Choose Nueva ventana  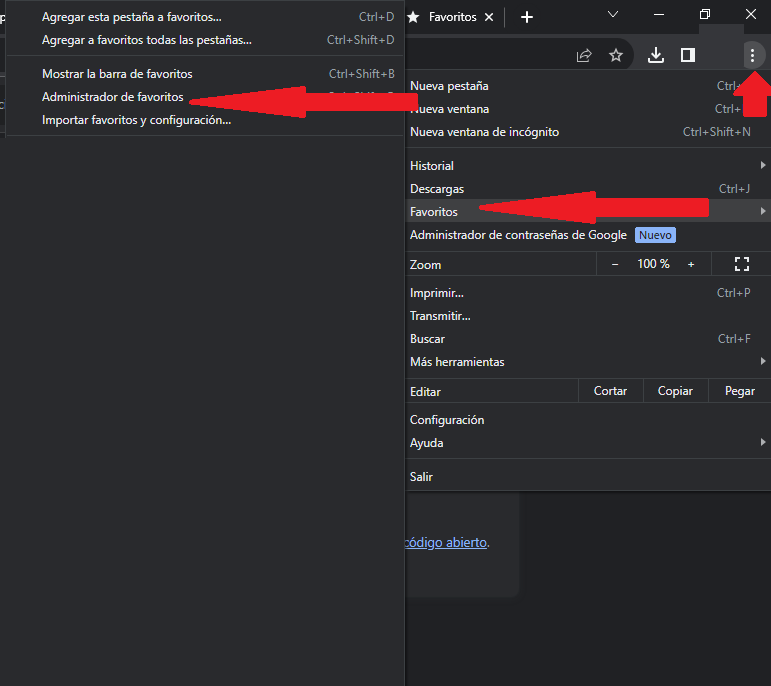[x=588, y=109]
